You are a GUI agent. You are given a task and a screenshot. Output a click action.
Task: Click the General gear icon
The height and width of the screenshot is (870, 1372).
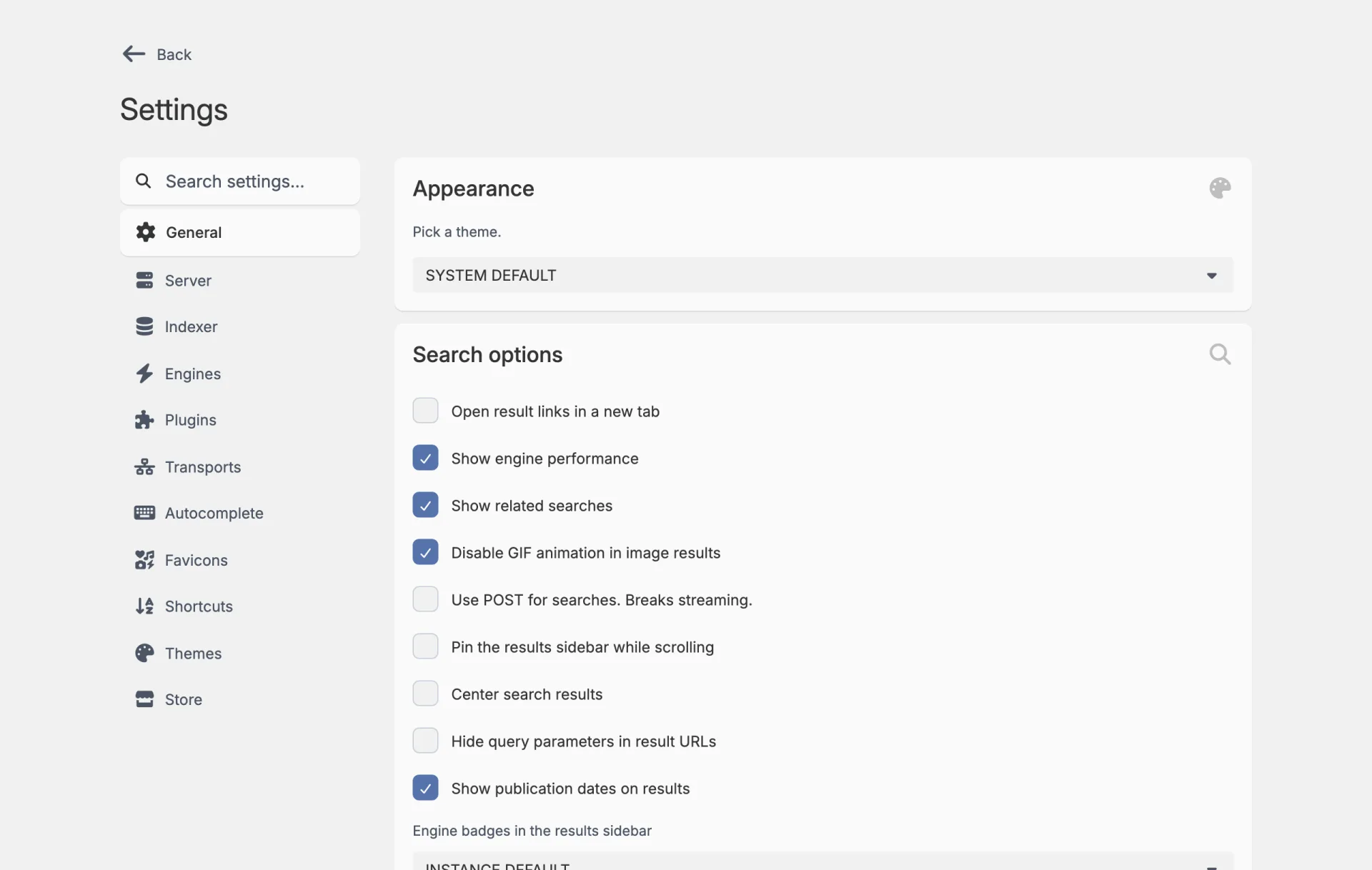pos(146,232)
